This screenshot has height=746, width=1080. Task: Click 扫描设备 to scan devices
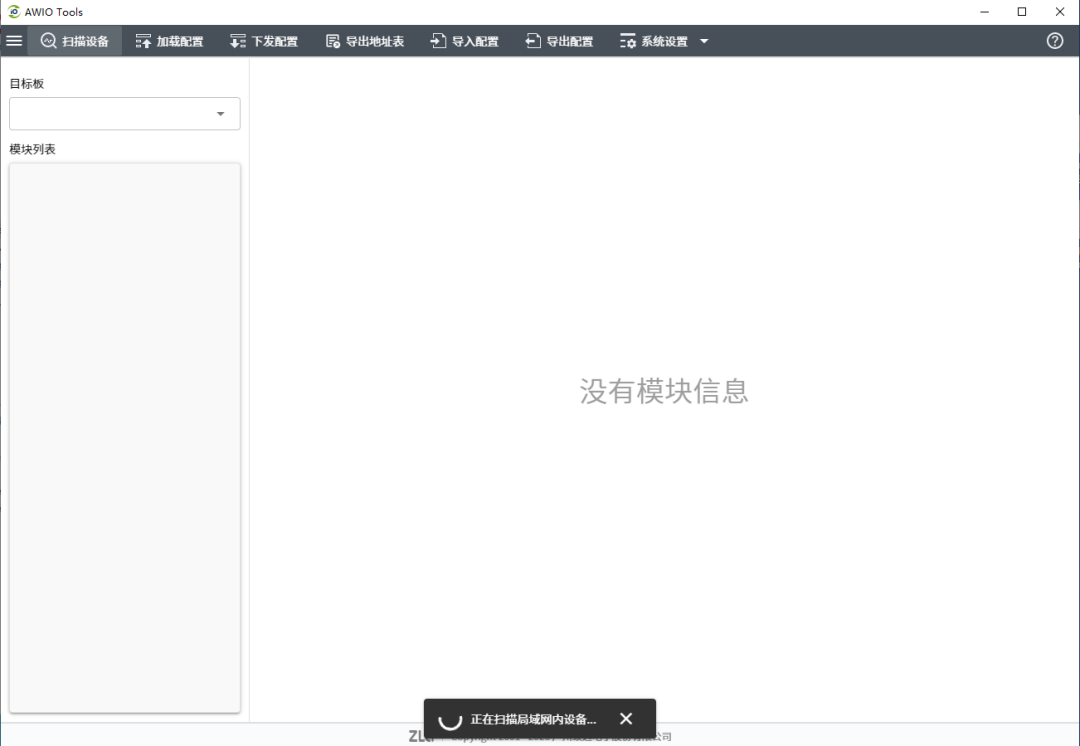click(74, 41)
